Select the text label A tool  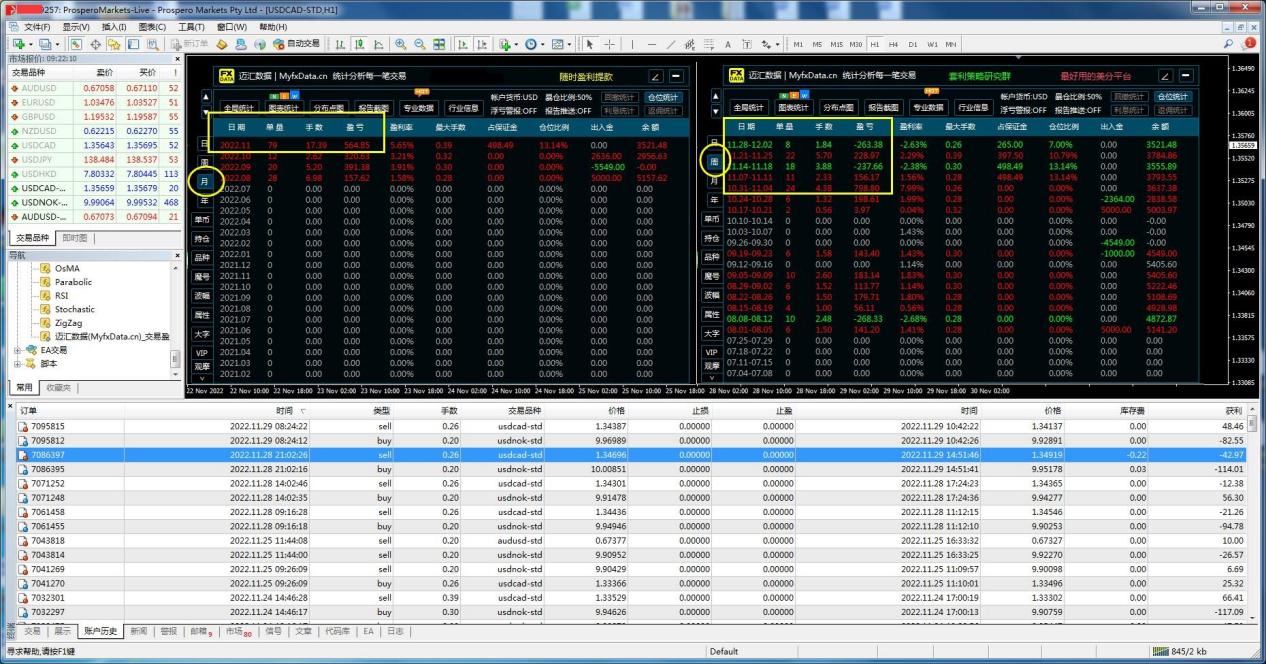728,44
